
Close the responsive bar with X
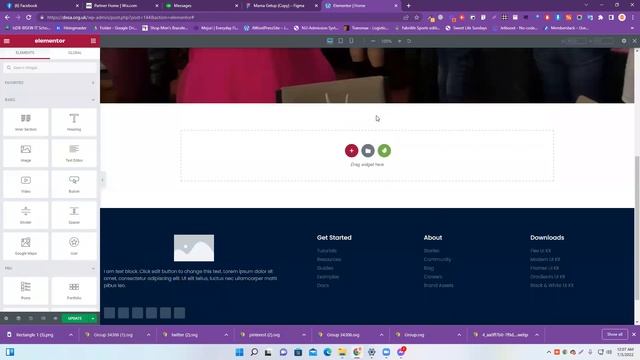634,41
